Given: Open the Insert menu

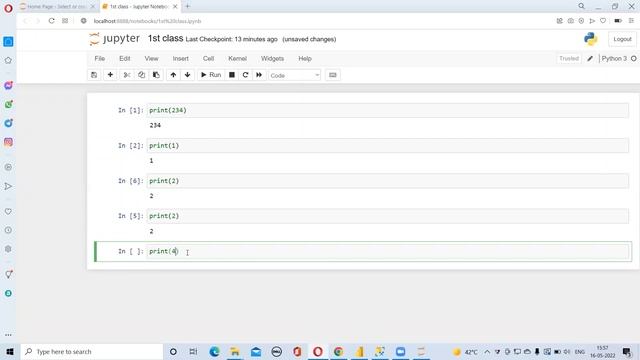Looking at the screenshot, I should click(180, 59).
